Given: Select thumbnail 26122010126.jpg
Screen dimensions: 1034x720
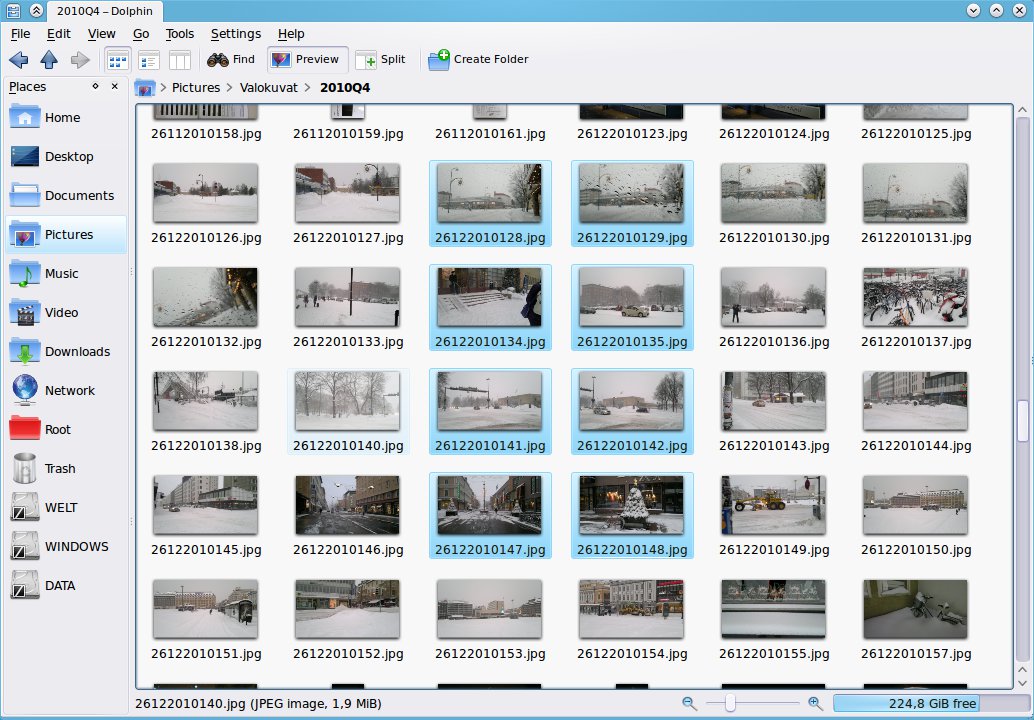Looking at the screenshot, I should tap(205, 193).
